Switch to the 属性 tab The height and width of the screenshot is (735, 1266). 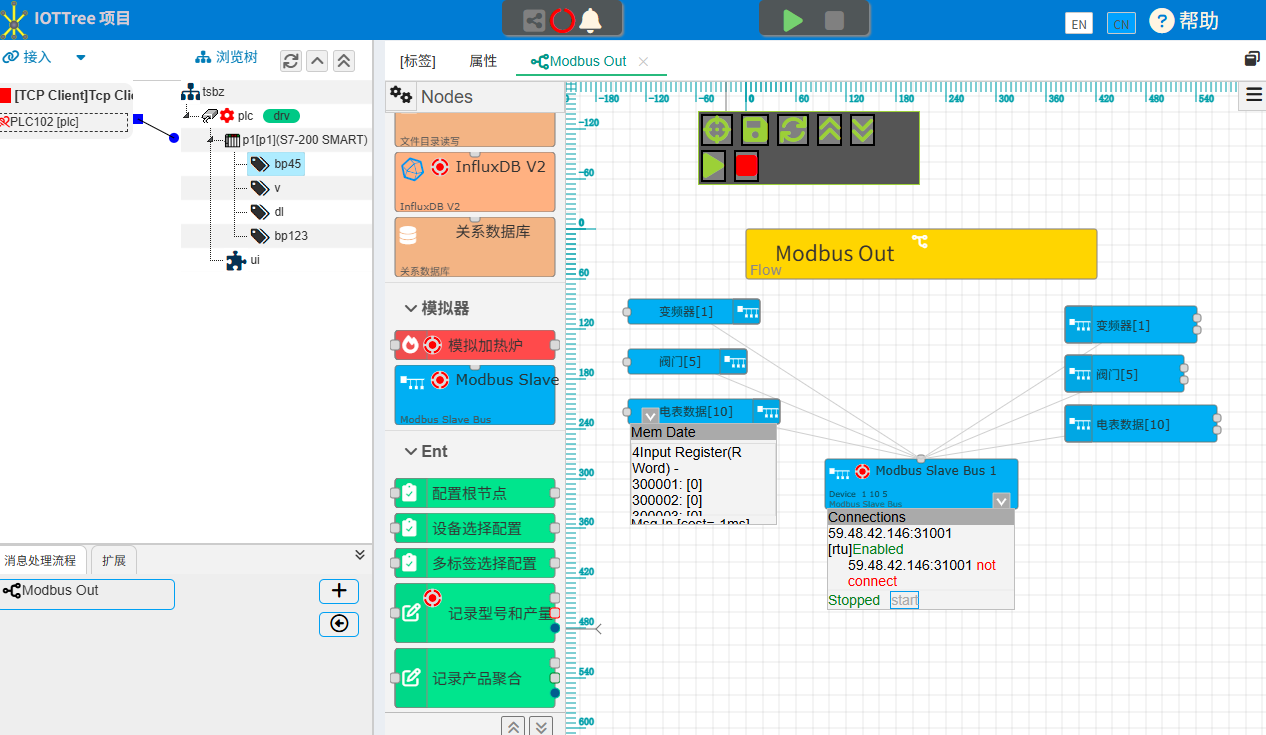[x=483, y=61]
